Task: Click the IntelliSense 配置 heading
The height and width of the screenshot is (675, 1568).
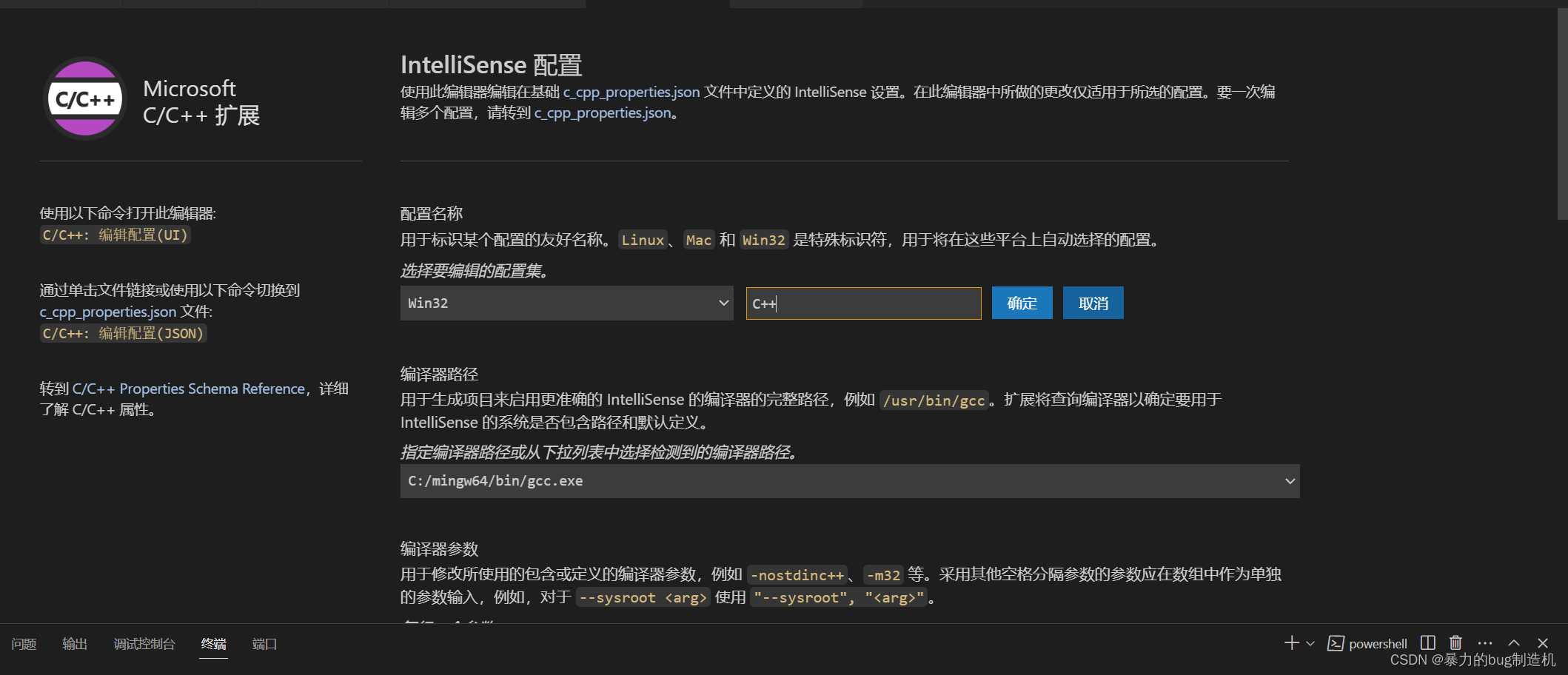Action: [492, 65]
